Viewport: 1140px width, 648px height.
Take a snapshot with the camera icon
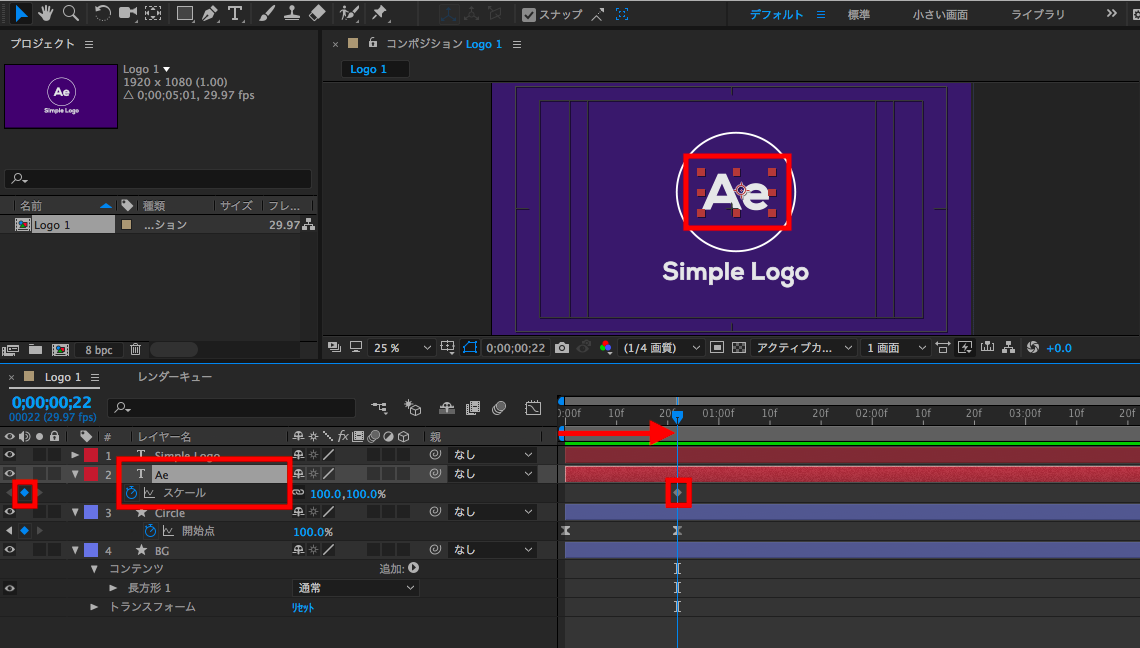coord(562,348)
